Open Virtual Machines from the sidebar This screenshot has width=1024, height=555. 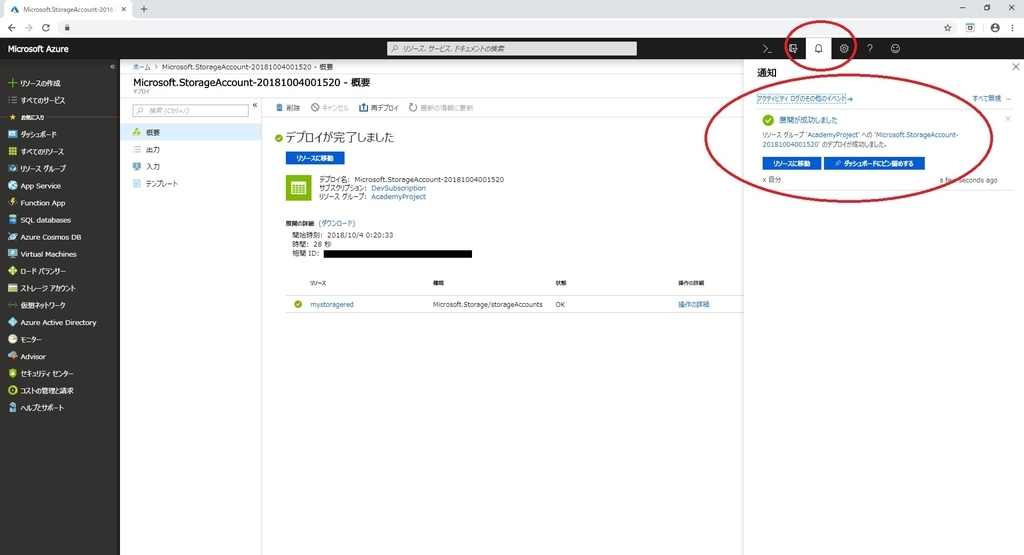pyautogui.click(x=42, y=254)
